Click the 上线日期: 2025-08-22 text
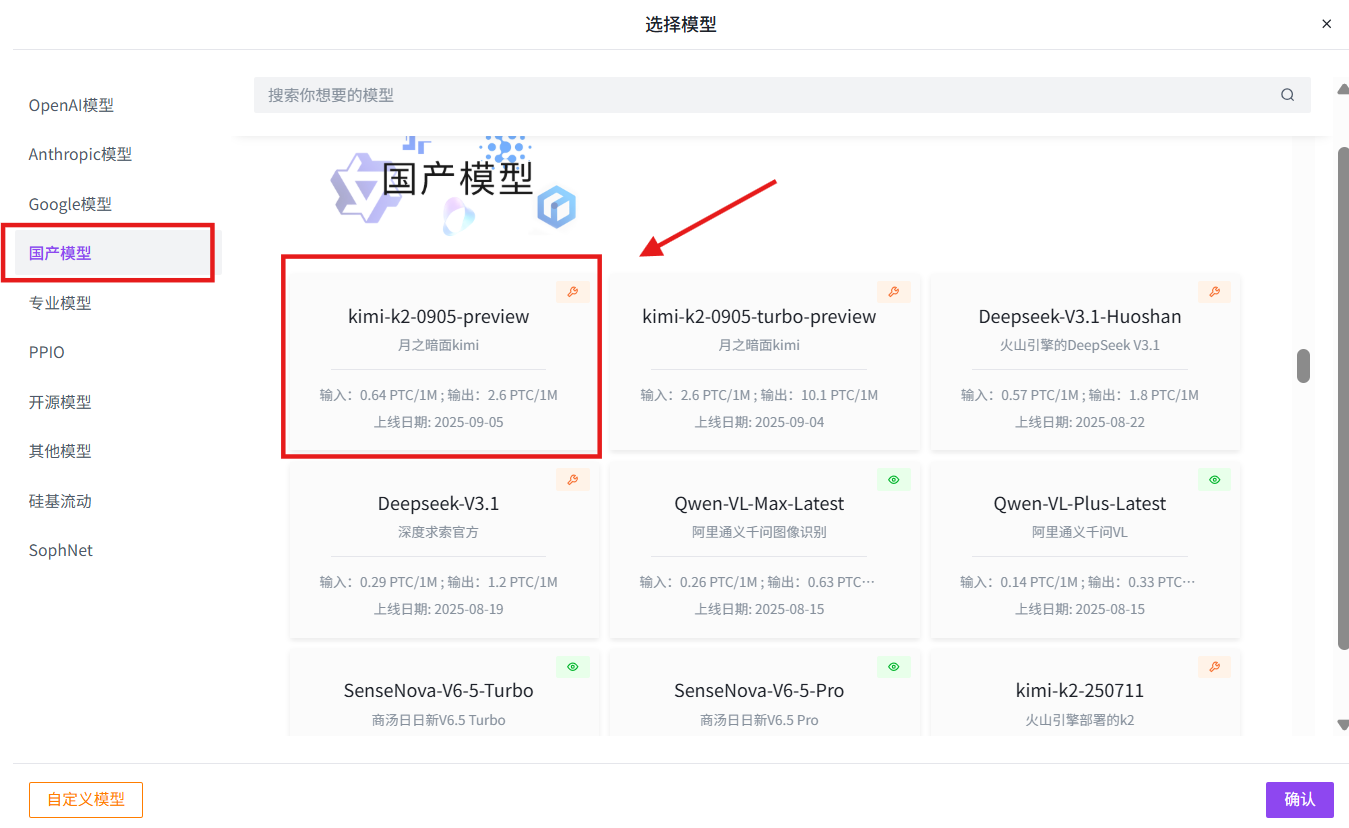This screenshot has height=828, width=1349. 1080,422
